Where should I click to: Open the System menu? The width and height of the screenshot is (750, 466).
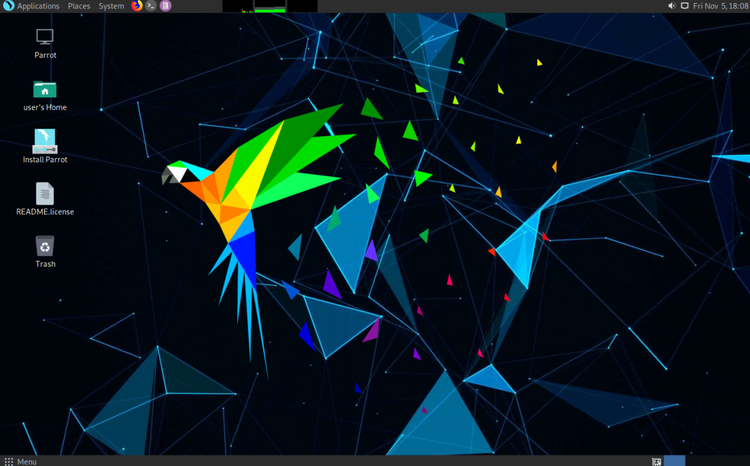[111, 6]
